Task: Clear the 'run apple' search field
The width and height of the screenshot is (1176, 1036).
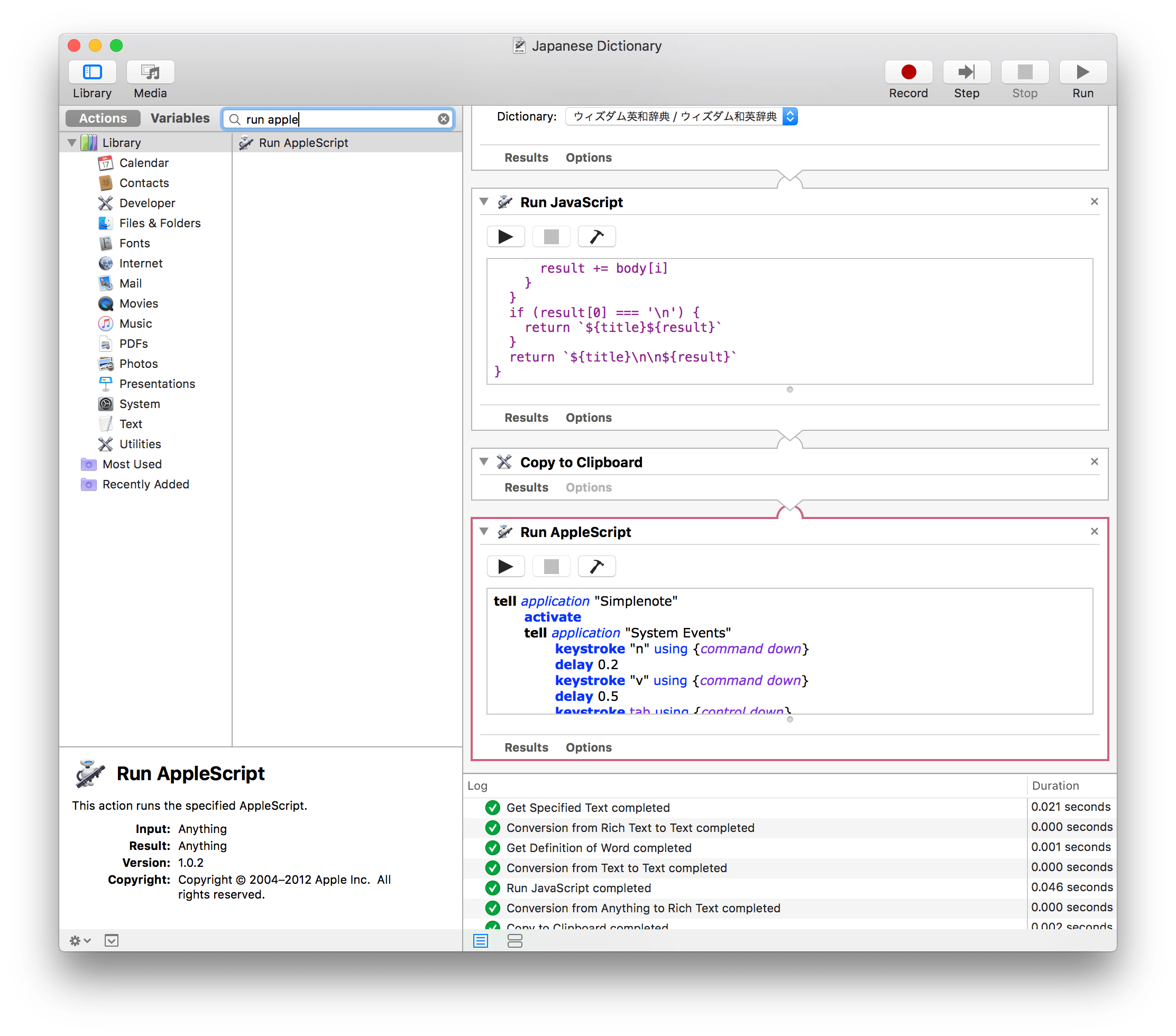Action: point(443,119)
